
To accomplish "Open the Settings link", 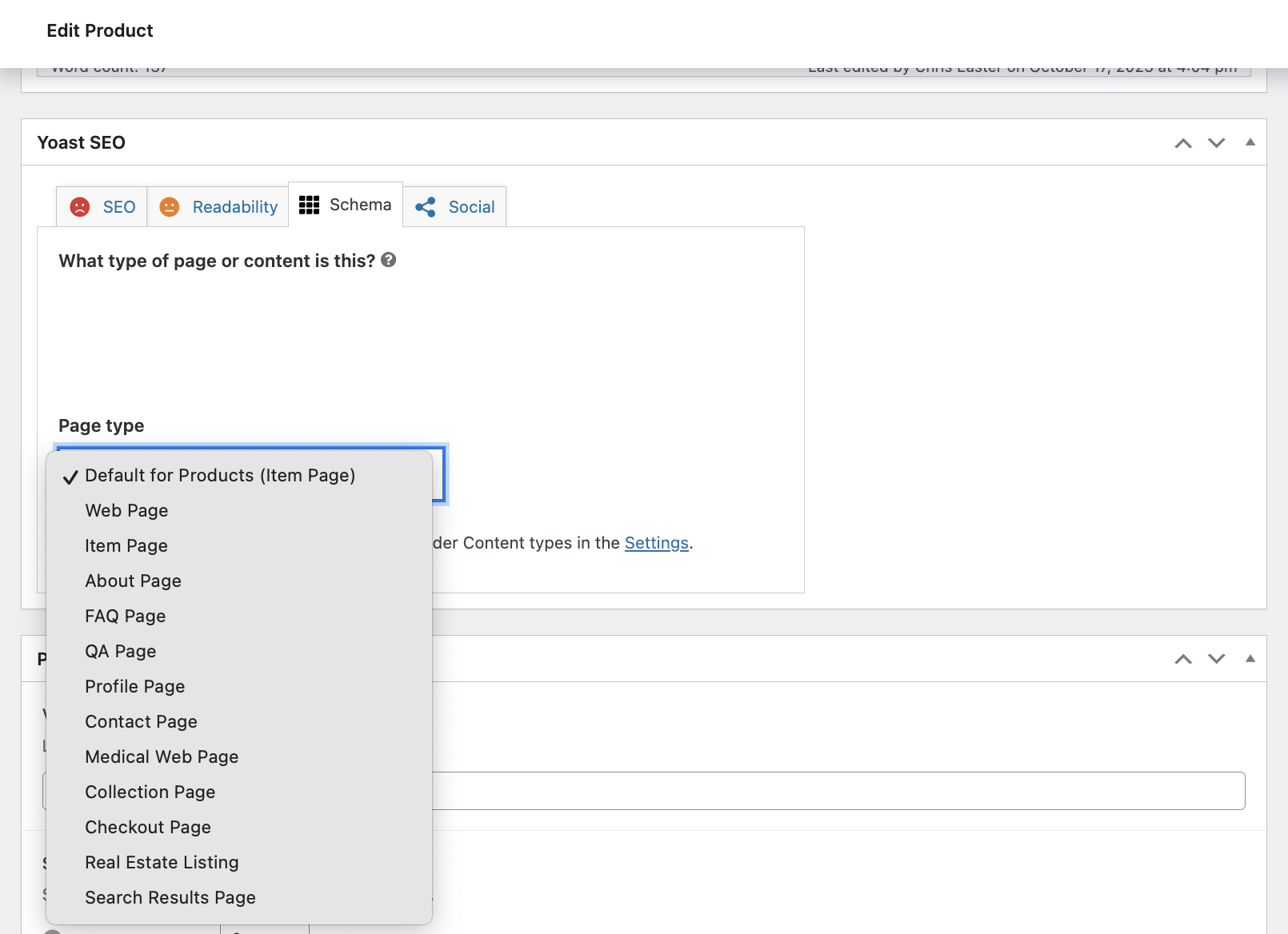I will pos(656,543).
